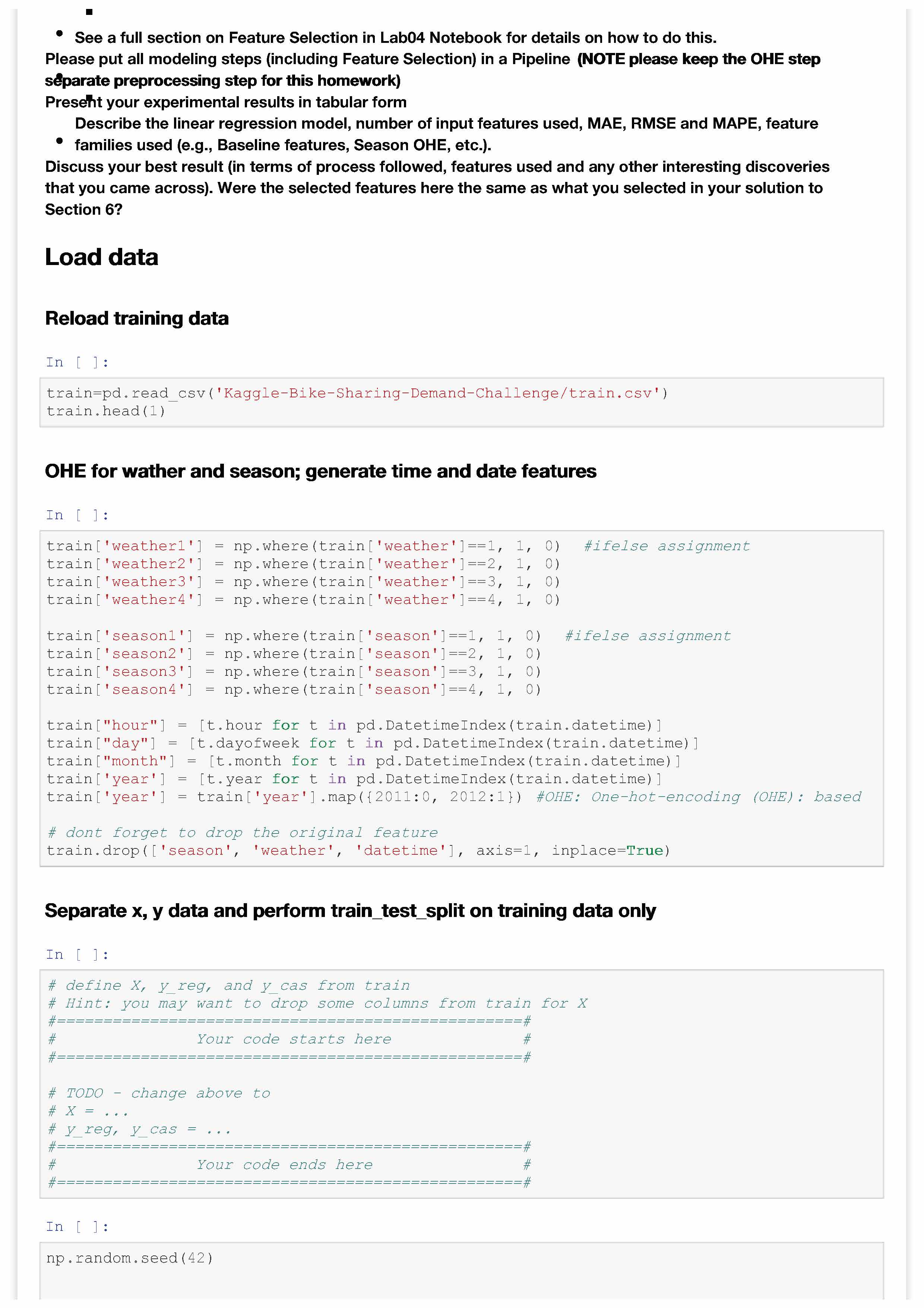This screenshot has height=1308, width=924.
Task: Click the "Reload training data" subheading
Action: [137, 318]
